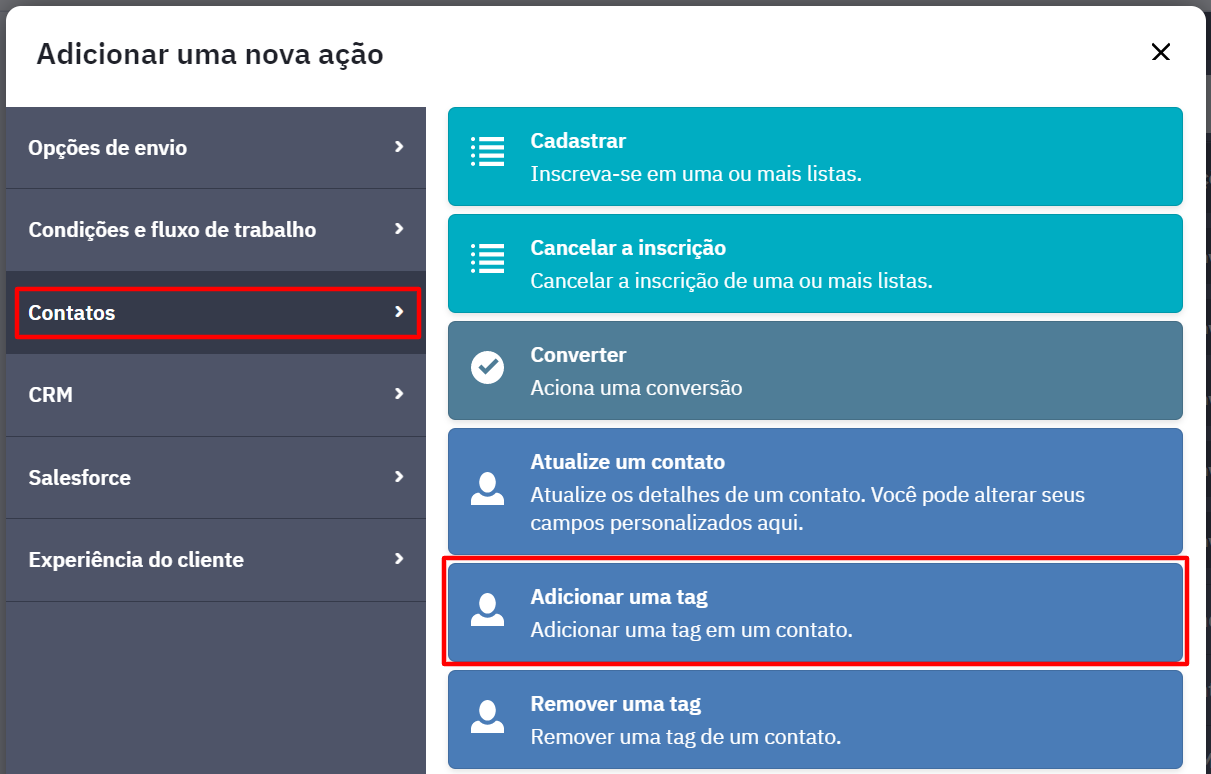Click the text "Cancelar a inscrição de uma ou mais listas."

point(731,281)
